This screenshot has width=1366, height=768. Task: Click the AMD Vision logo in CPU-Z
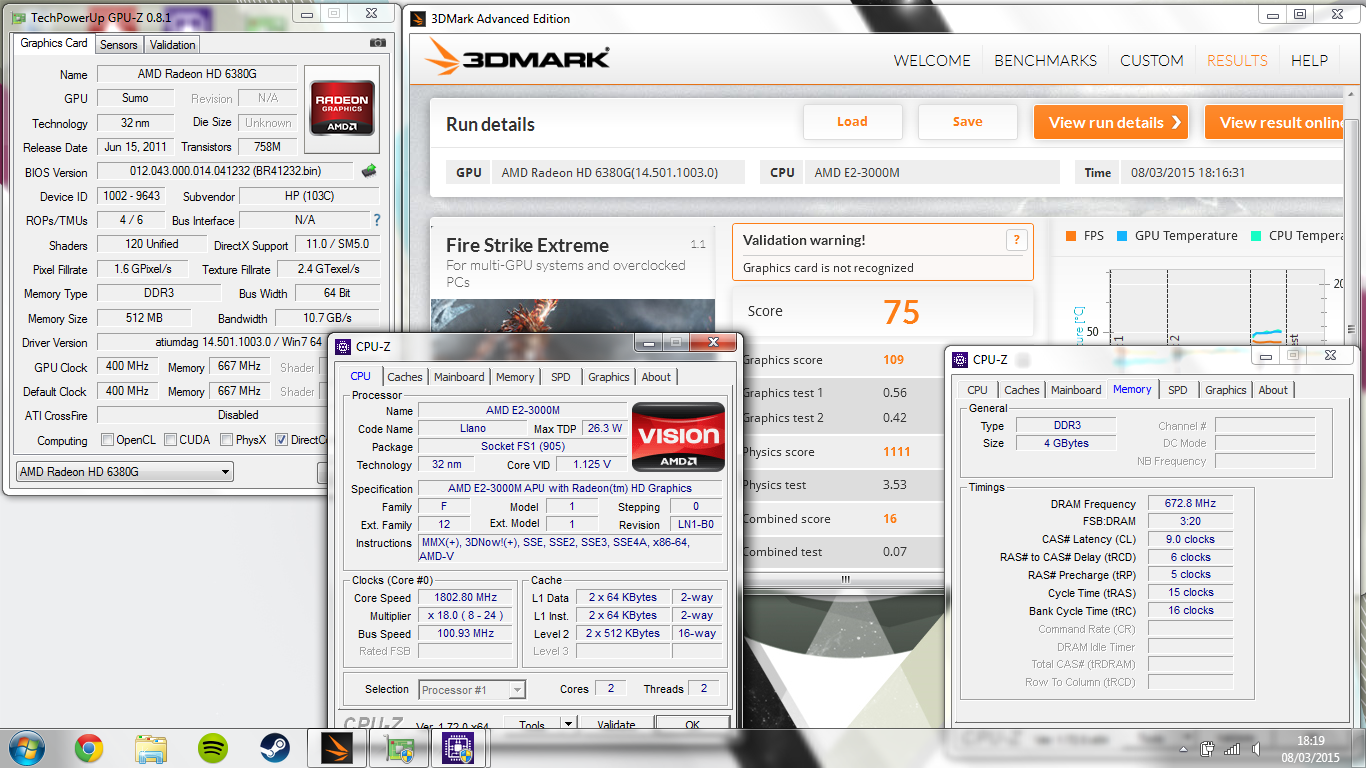tap(679, 436)
